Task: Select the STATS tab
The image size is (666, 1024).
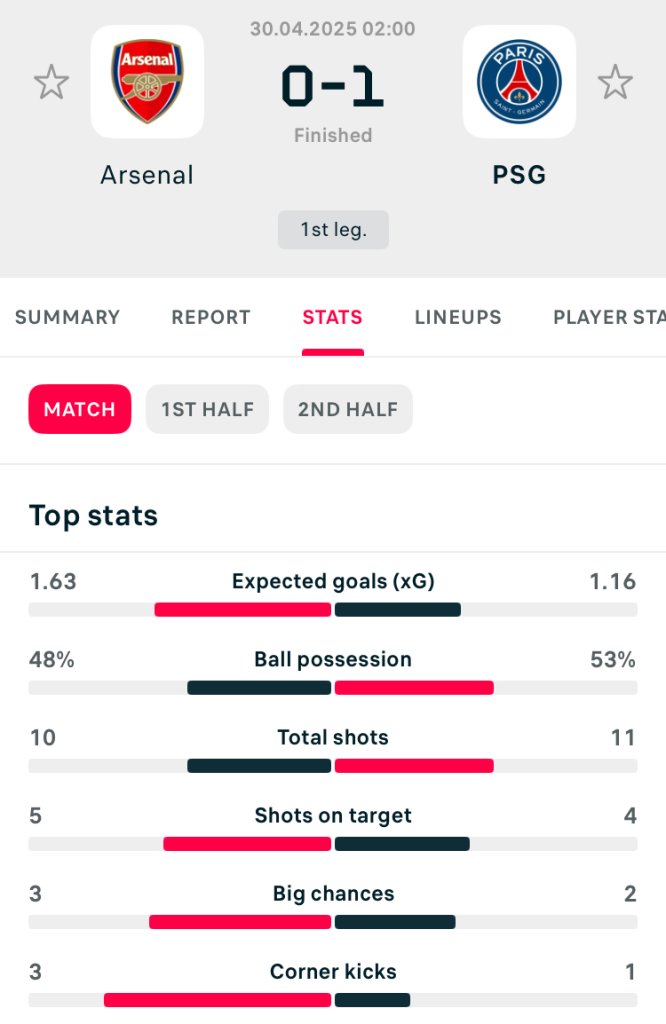Action: tap(332, 317)
